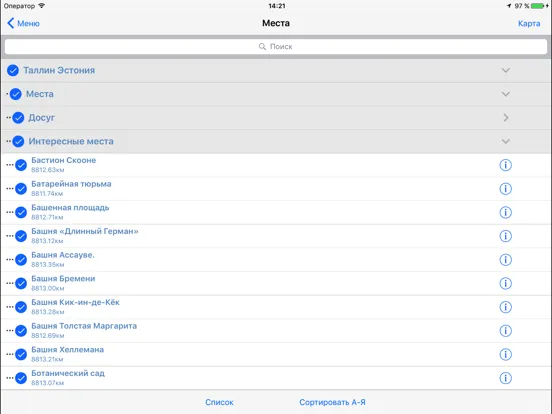
Task: Go back to Меню
Action: pos(23,23)
